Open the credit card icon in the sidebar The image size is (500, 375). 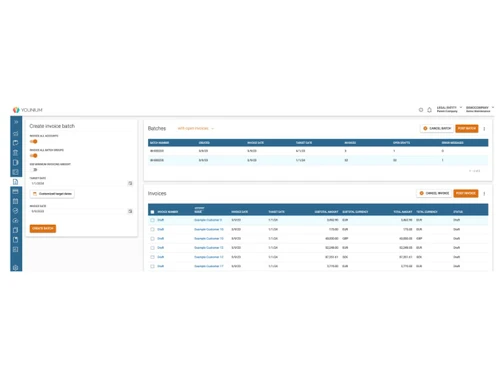(x=15, y=191)
